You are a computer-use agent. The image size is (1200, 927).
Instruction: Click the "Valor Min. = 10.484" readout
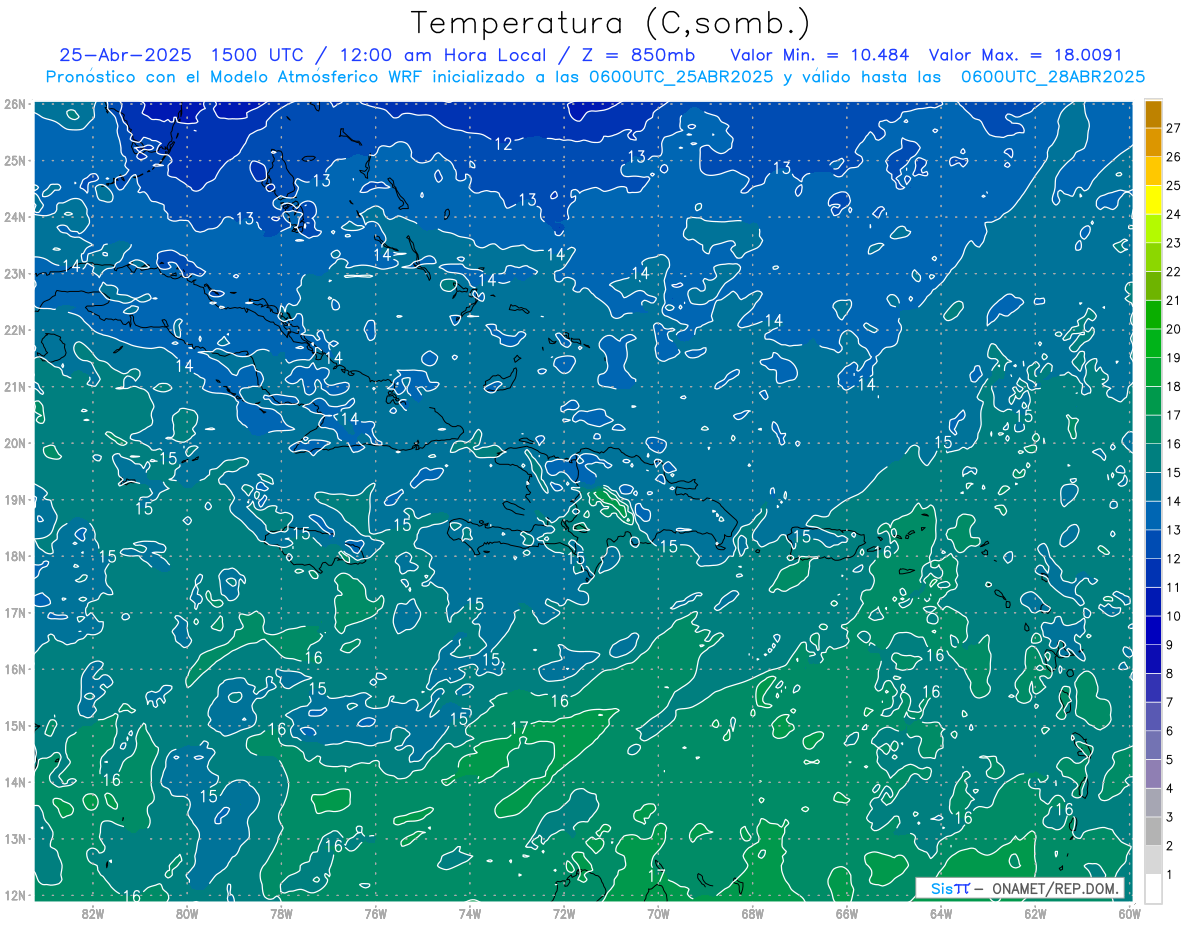[820, 55]
